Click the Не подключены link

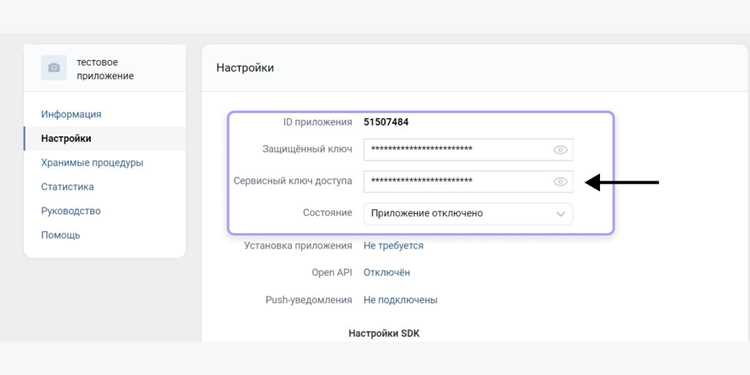[400, 300]
